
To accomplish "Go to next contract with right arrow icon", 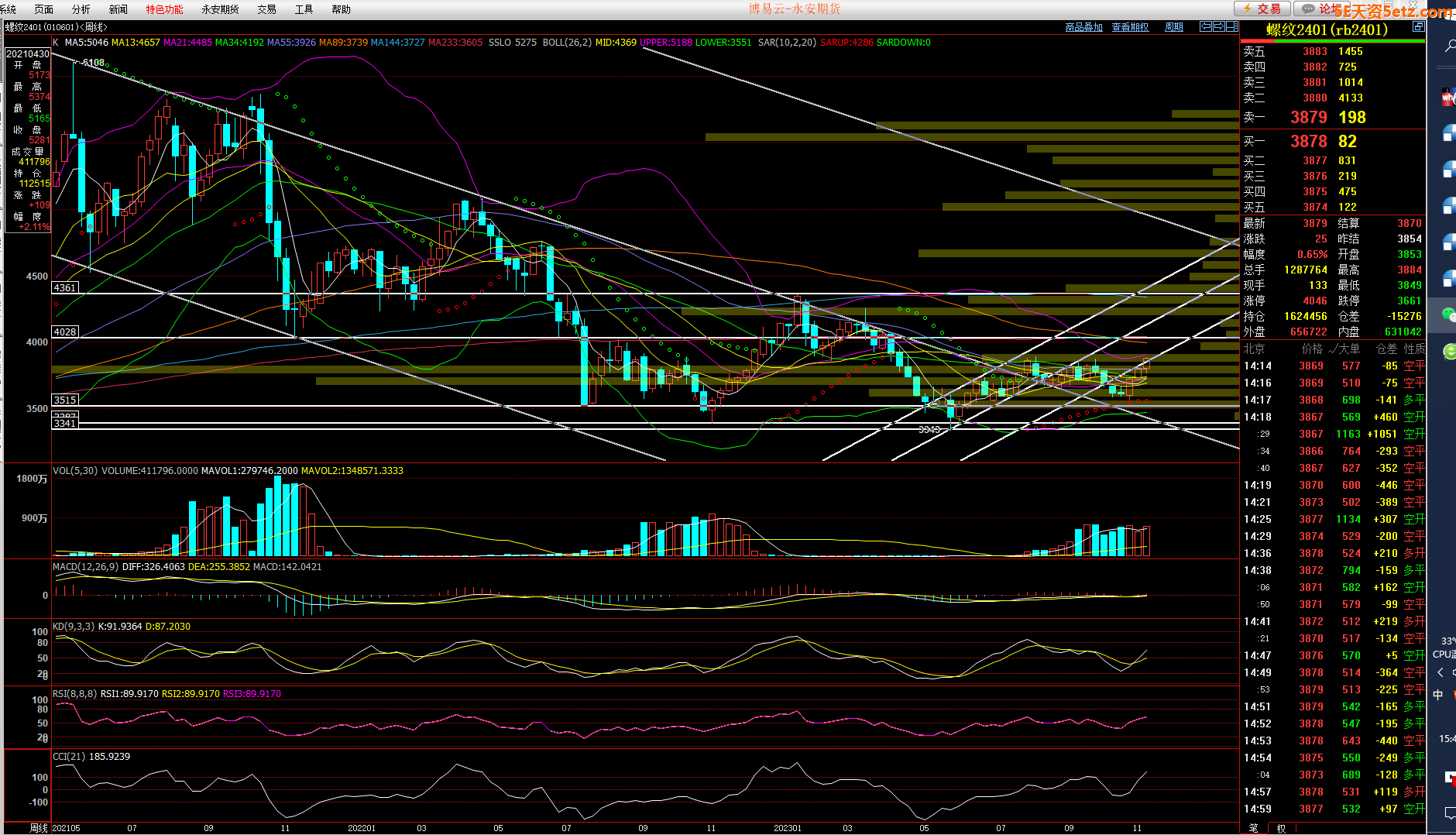I will click(x=1218, y=26).
